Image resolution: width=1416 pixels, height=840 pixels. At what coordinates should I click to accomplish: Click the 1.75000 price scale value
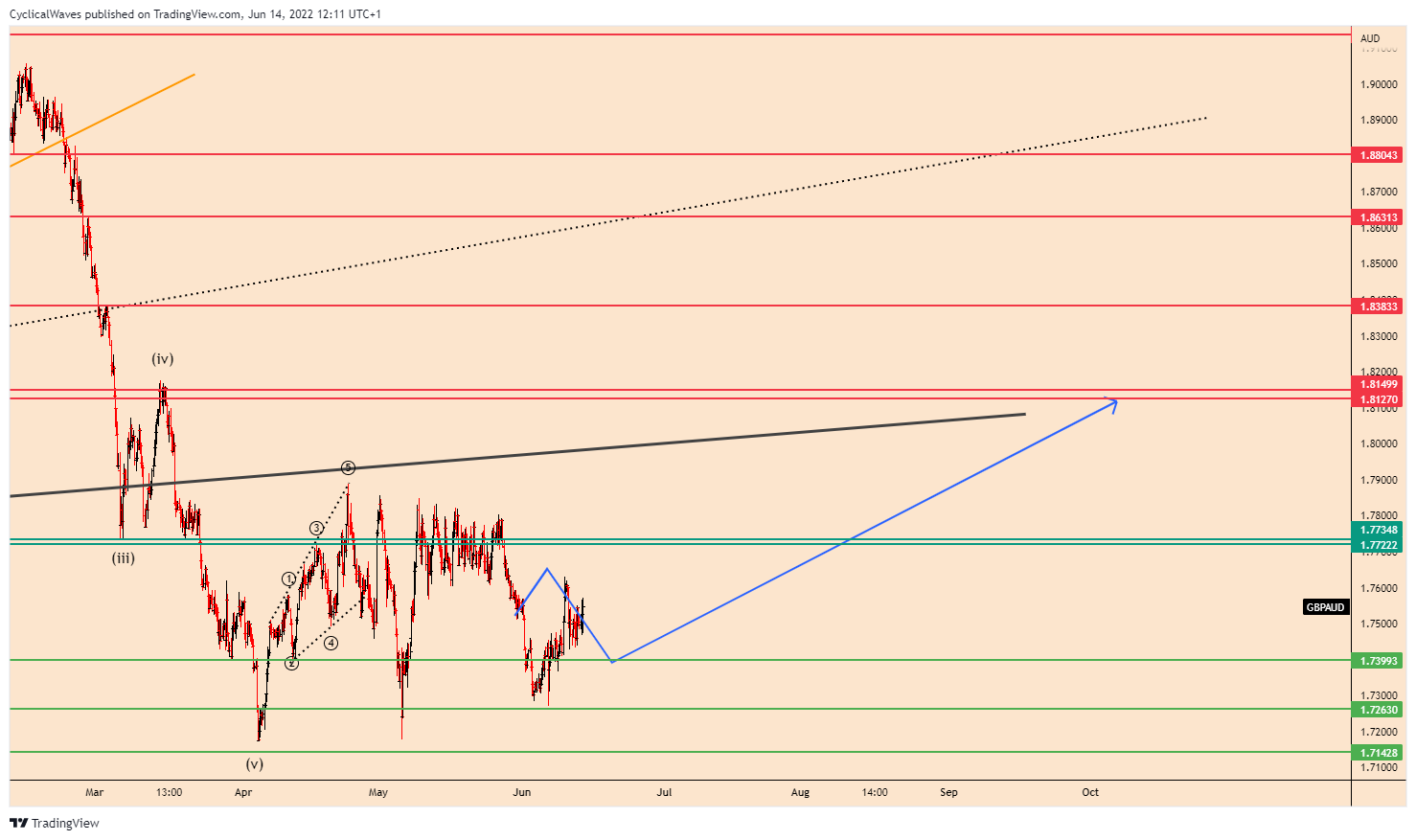tap(1379, 624)
